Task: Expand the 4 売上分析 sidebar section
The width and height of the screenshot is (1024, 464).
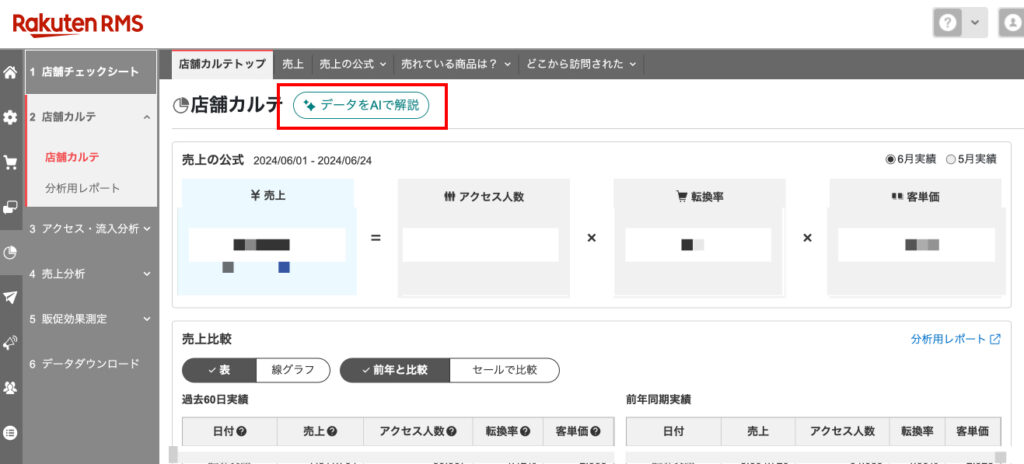Action: pos(91,274)
